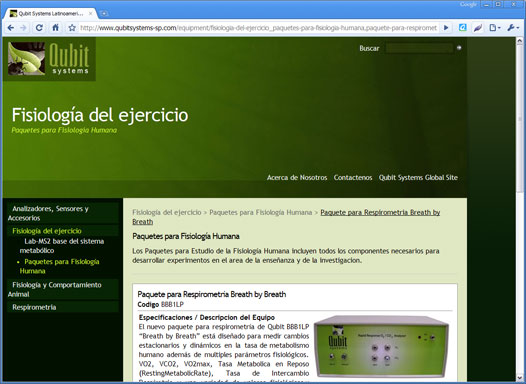Click the browser forward arrow
Image resolution: width=526 pixels, height=384 pixels.
coord(23,28)
